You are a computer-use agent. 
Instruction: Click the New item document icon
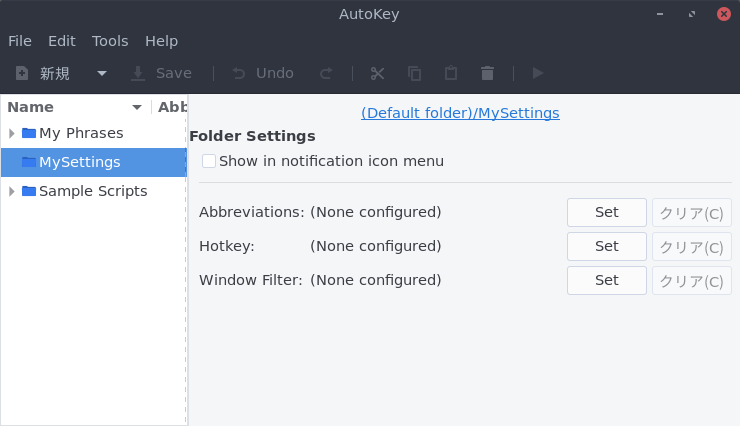click(x=22, y=73)
